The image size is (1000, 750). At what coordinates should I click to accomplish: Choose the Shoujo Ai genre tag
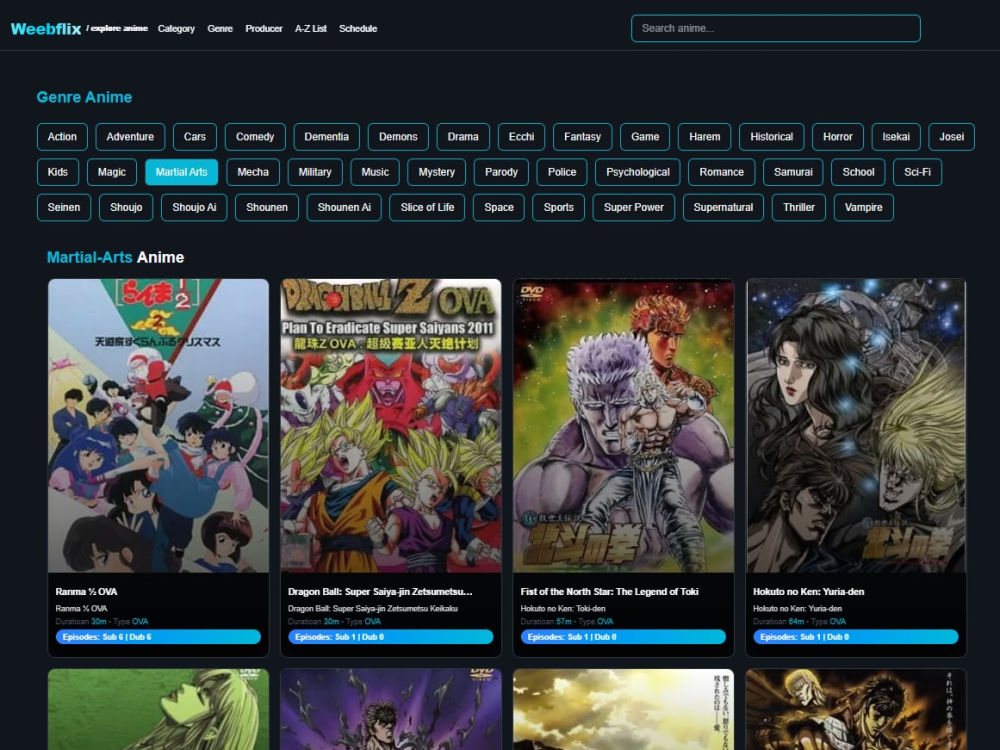(195, 207)
